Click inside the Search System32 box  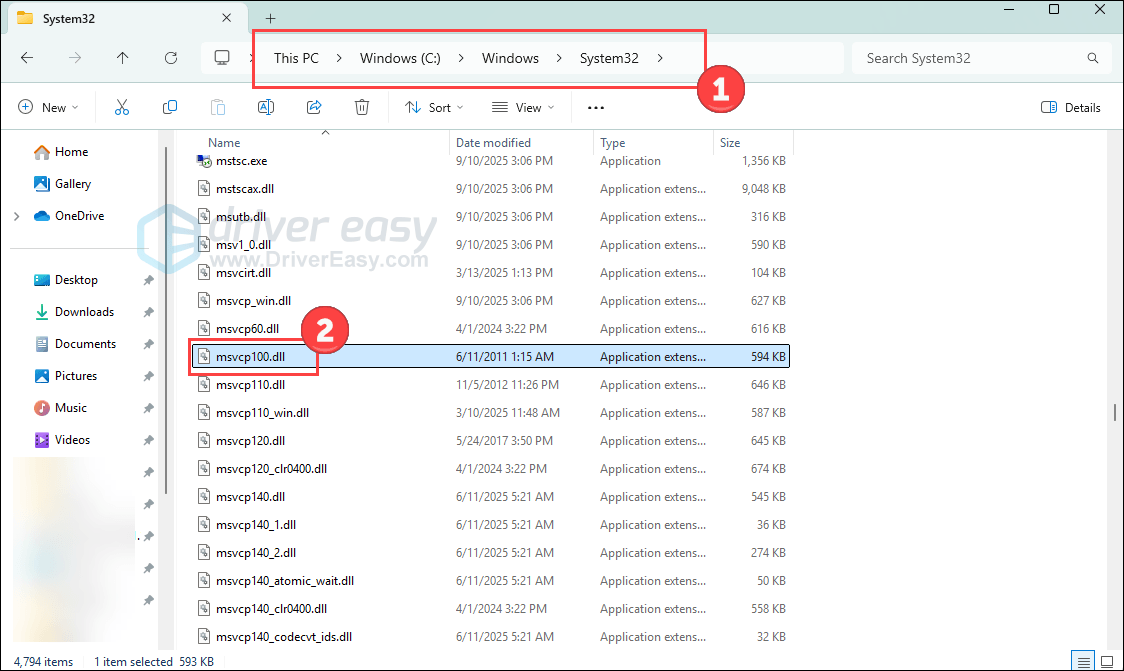tap(970, 58)
